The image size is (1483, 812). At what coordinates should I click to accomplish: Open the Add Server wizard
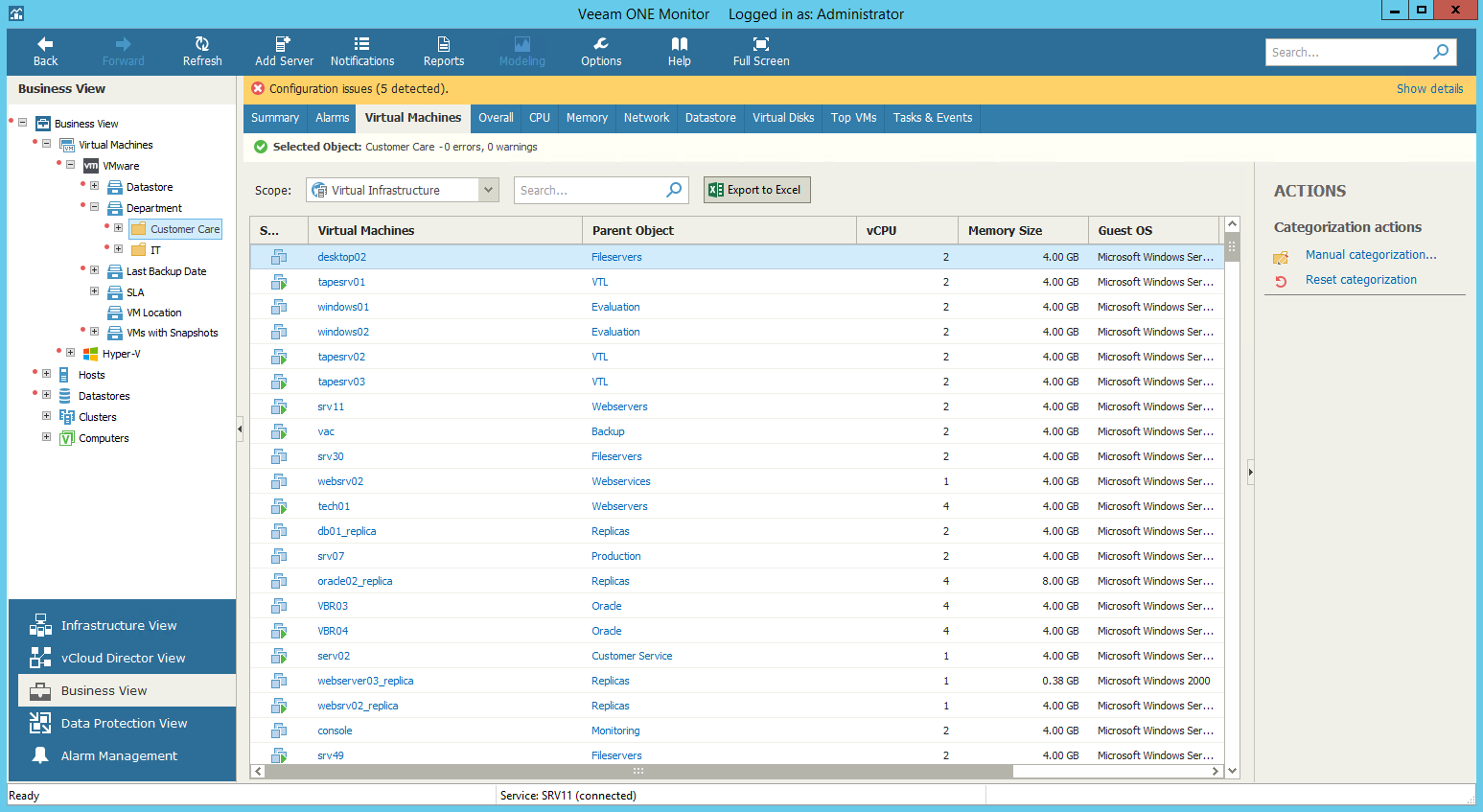pos(284,52)
